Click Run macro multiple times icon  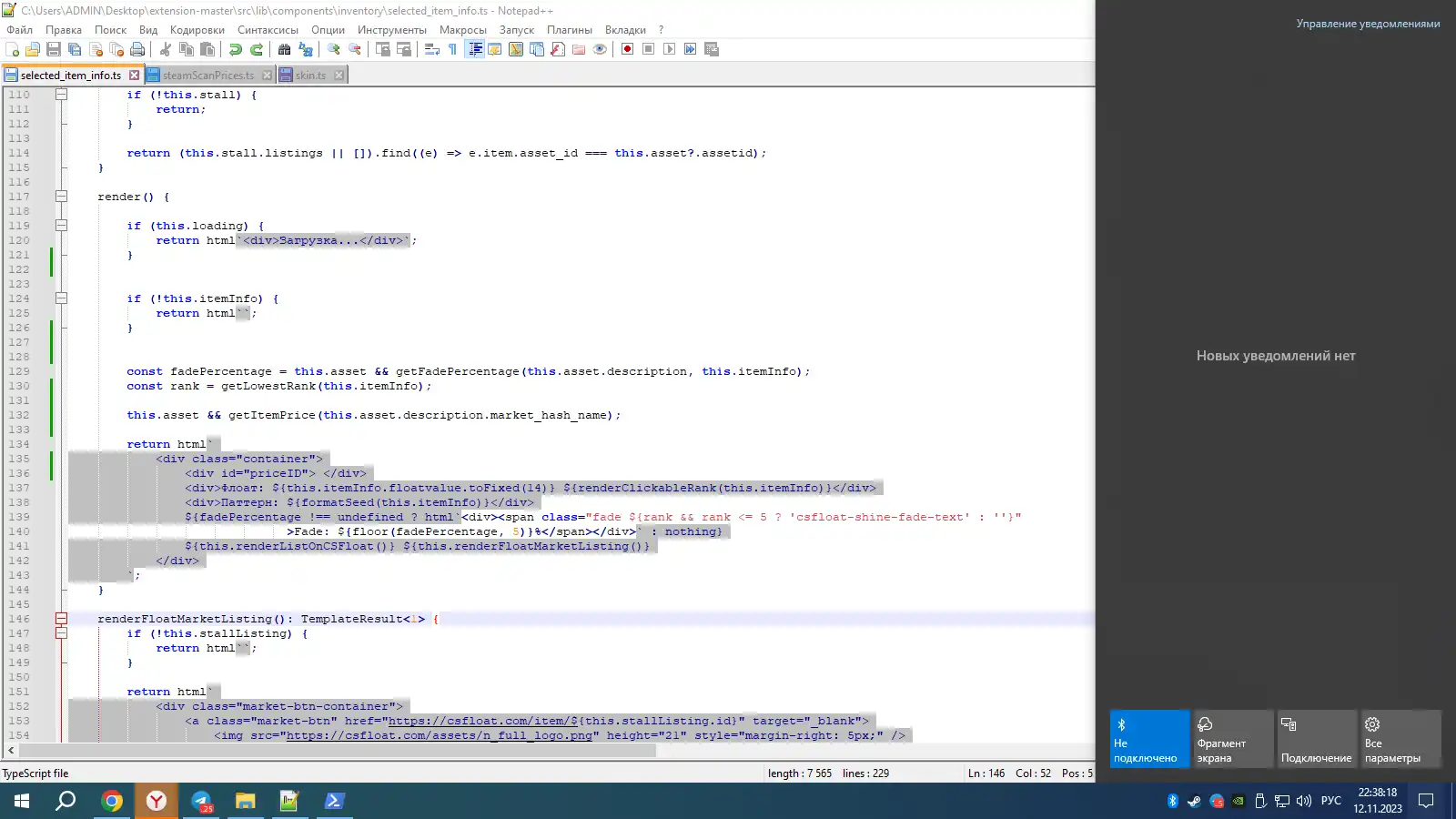[691, 49]
